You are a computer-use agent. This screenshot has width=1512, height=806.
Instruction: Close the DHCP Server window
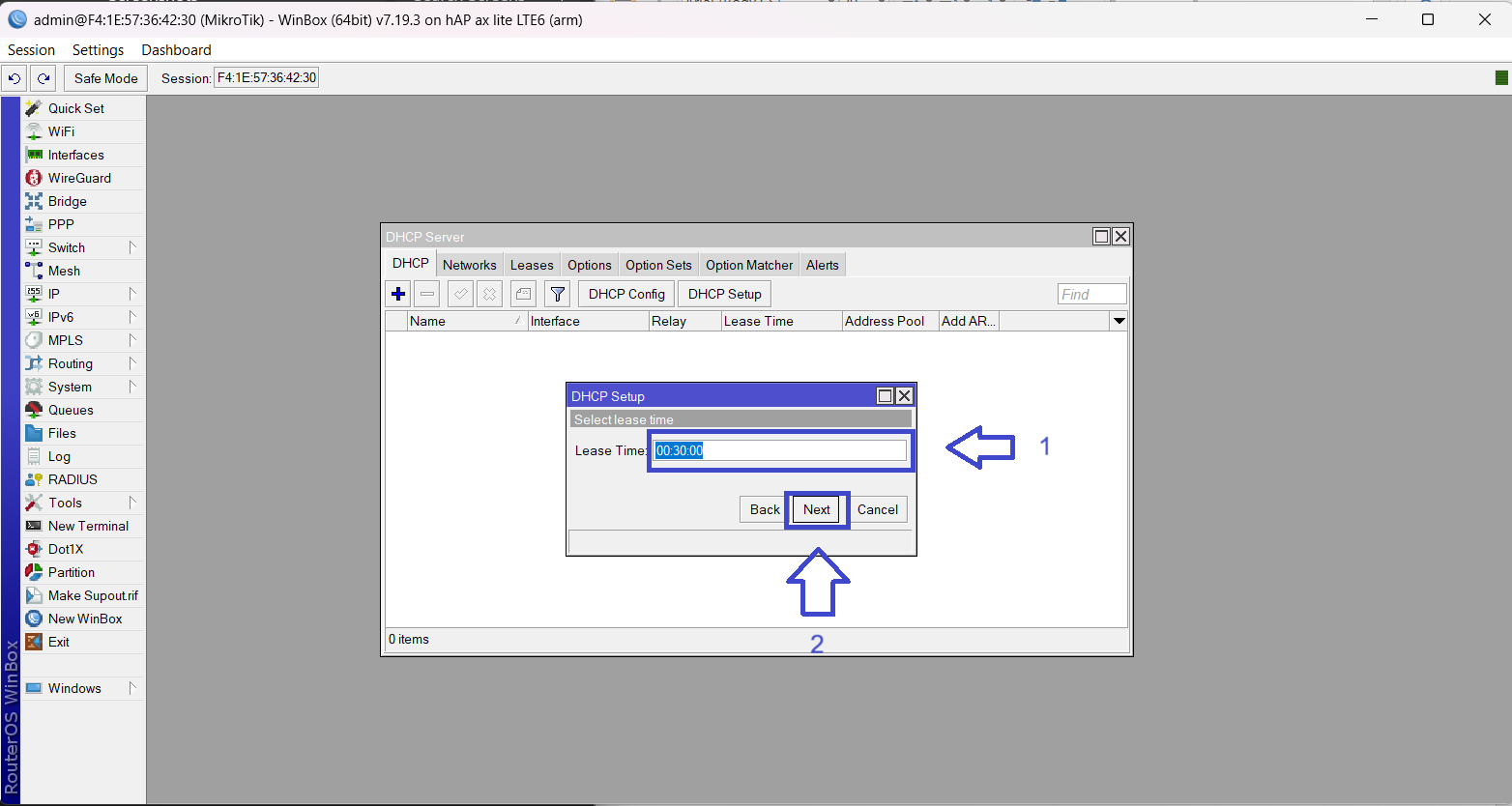tap(1120, 237)
